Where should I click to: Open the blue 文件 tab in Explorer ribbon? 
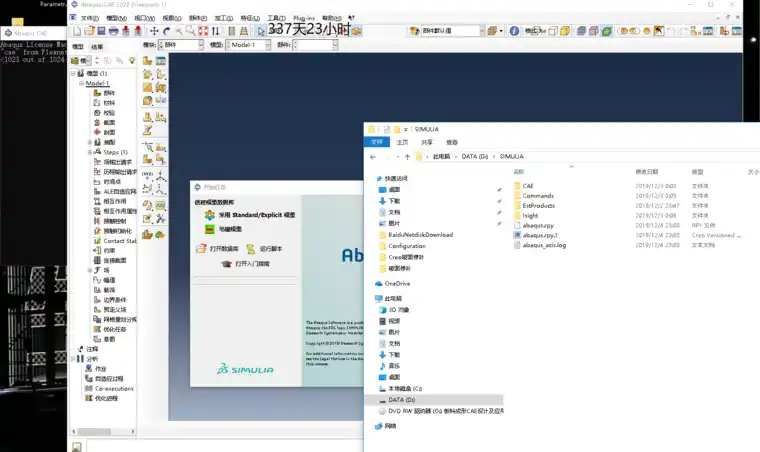click(x=377, y=142)
